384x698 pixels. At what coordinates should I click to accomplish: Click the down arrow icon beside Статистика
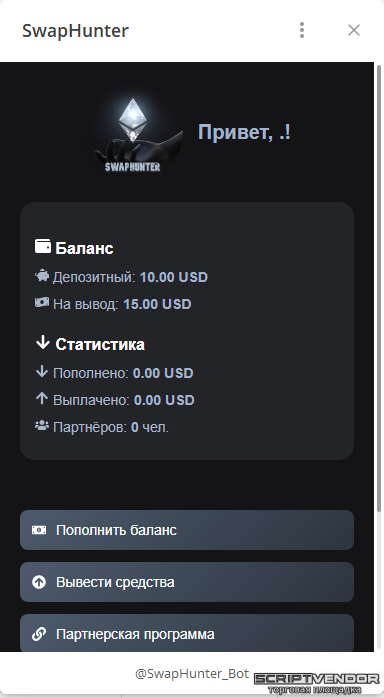point(42,343)
